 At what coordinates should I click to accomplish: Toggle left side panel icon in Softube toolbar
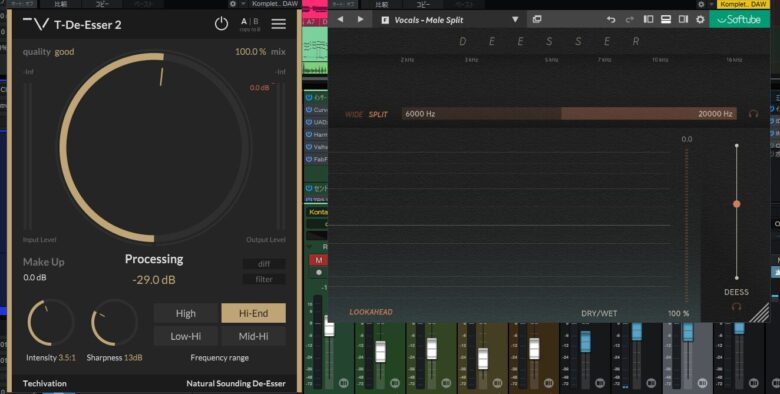(x=648, y=19)
